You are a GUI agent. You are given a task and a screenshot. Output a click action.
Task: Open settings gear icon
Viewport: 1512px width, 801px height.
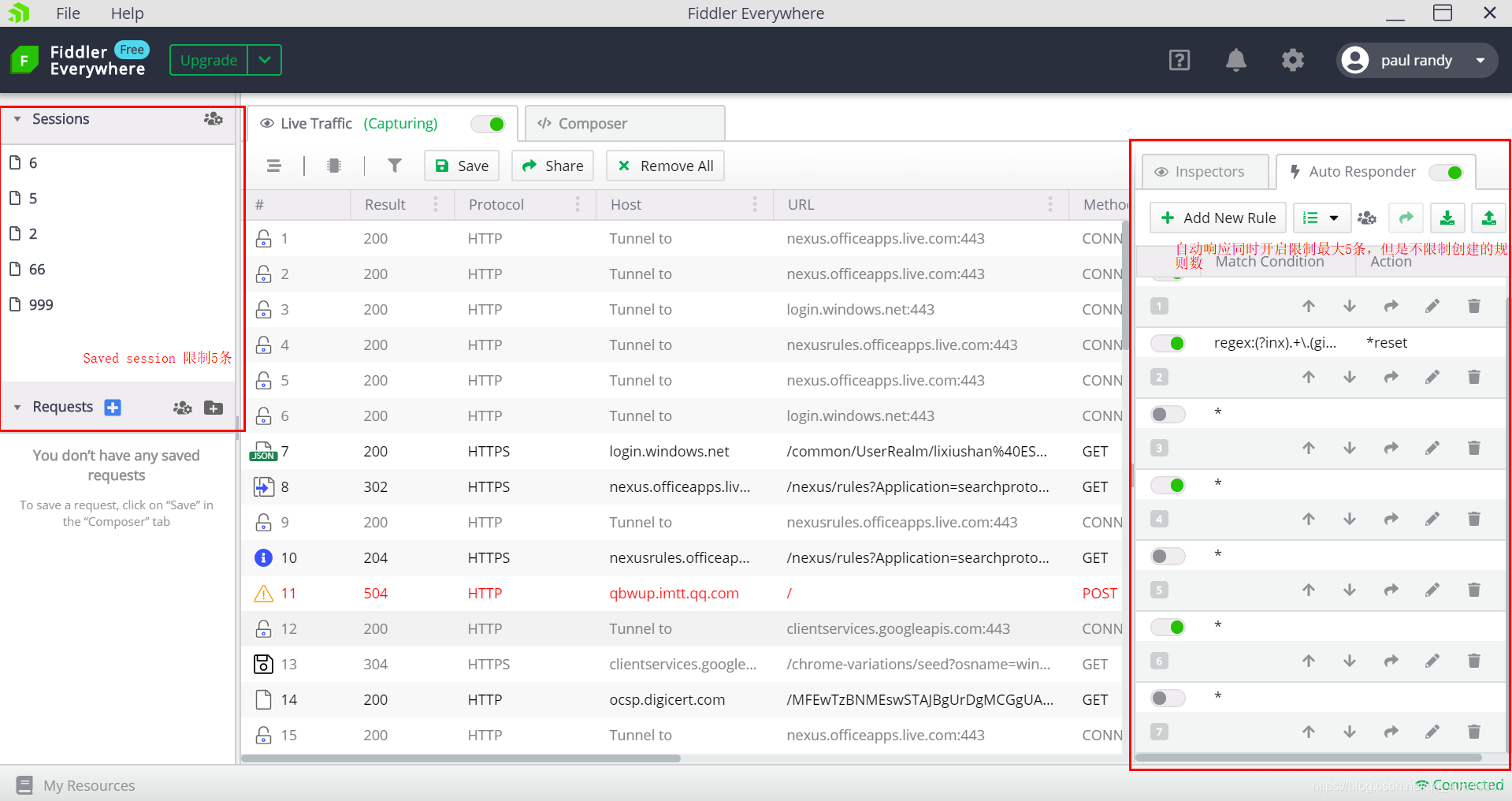click(x=1293, y=60)
